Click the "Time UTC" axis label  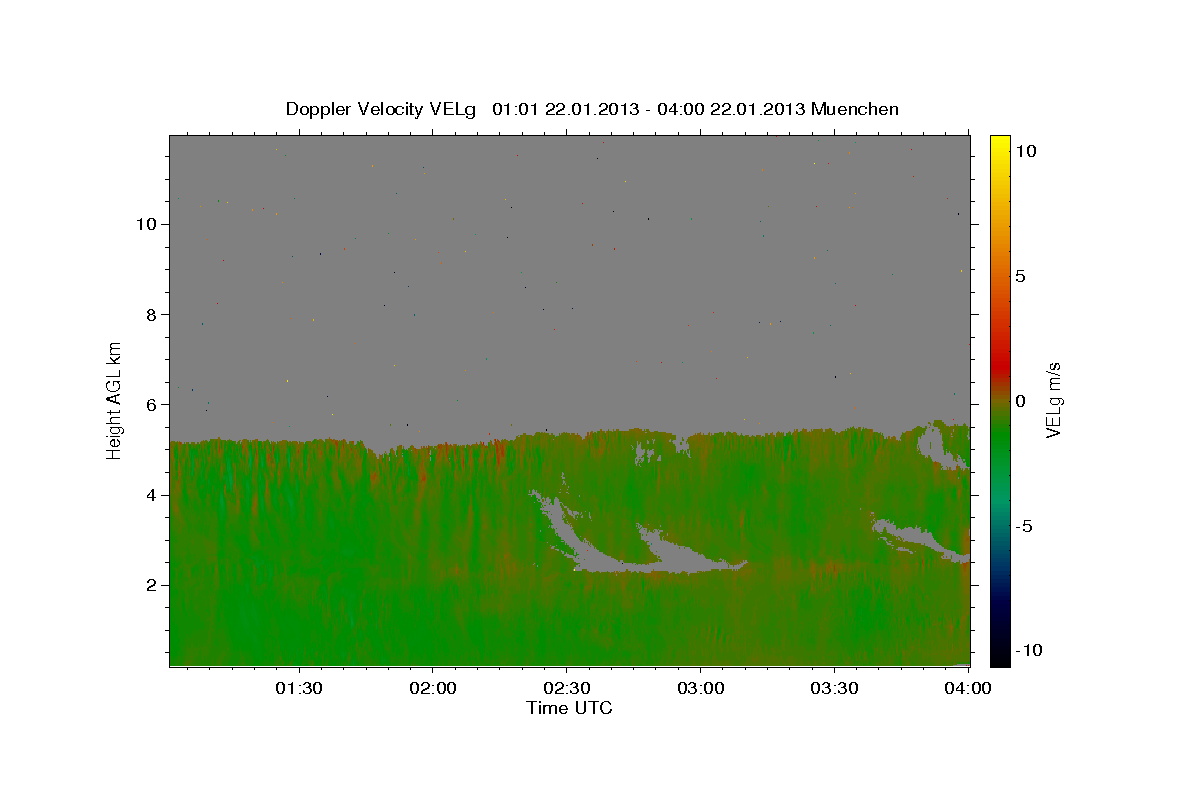[569, 708]
